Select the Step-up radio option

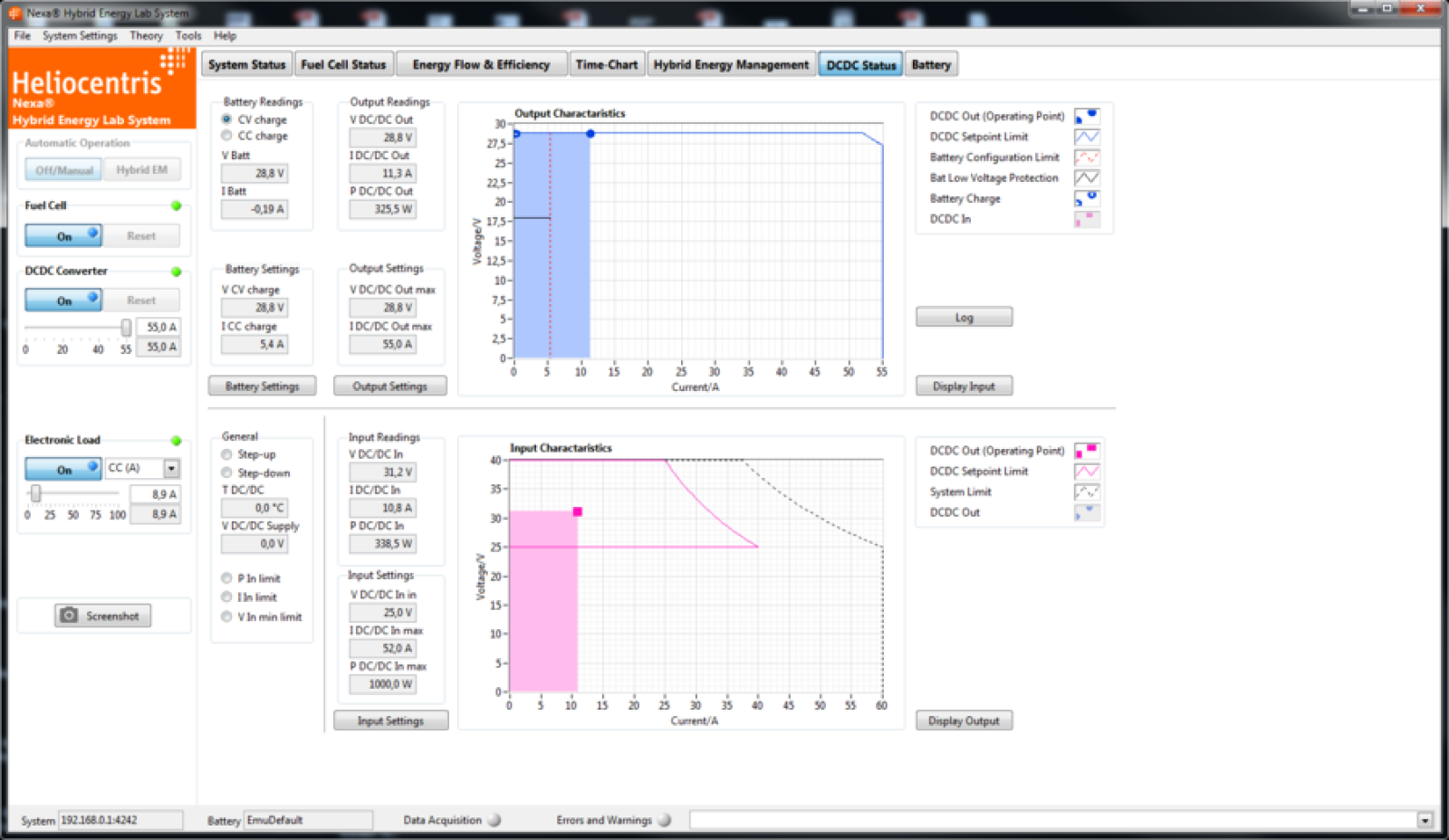click(226, 454)
